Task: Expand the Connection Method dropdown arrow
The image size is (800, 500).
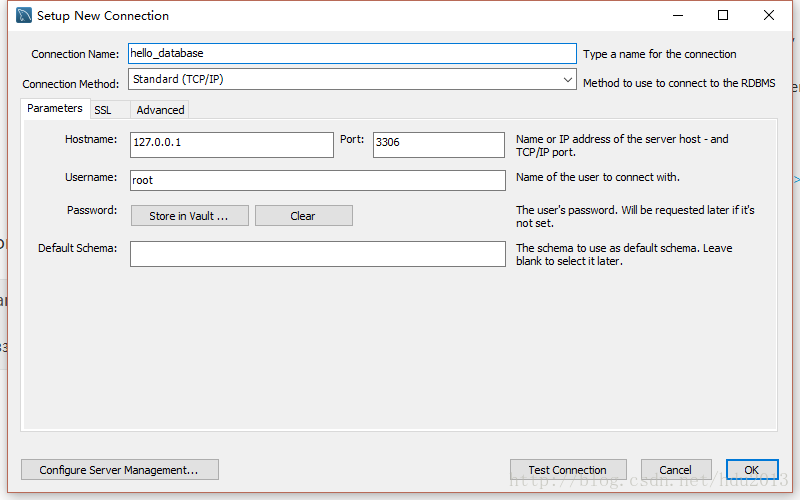Action: [x=567, y=80]
